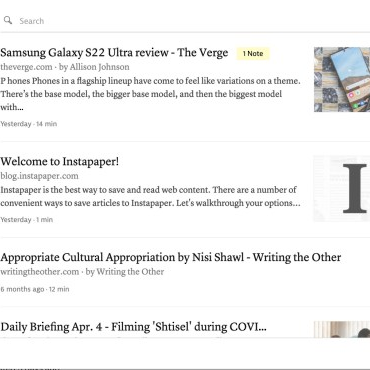Click the author name Allison Johnson
Screen dimensions: 370x370
pyautogui.click(x=99, y=67)
